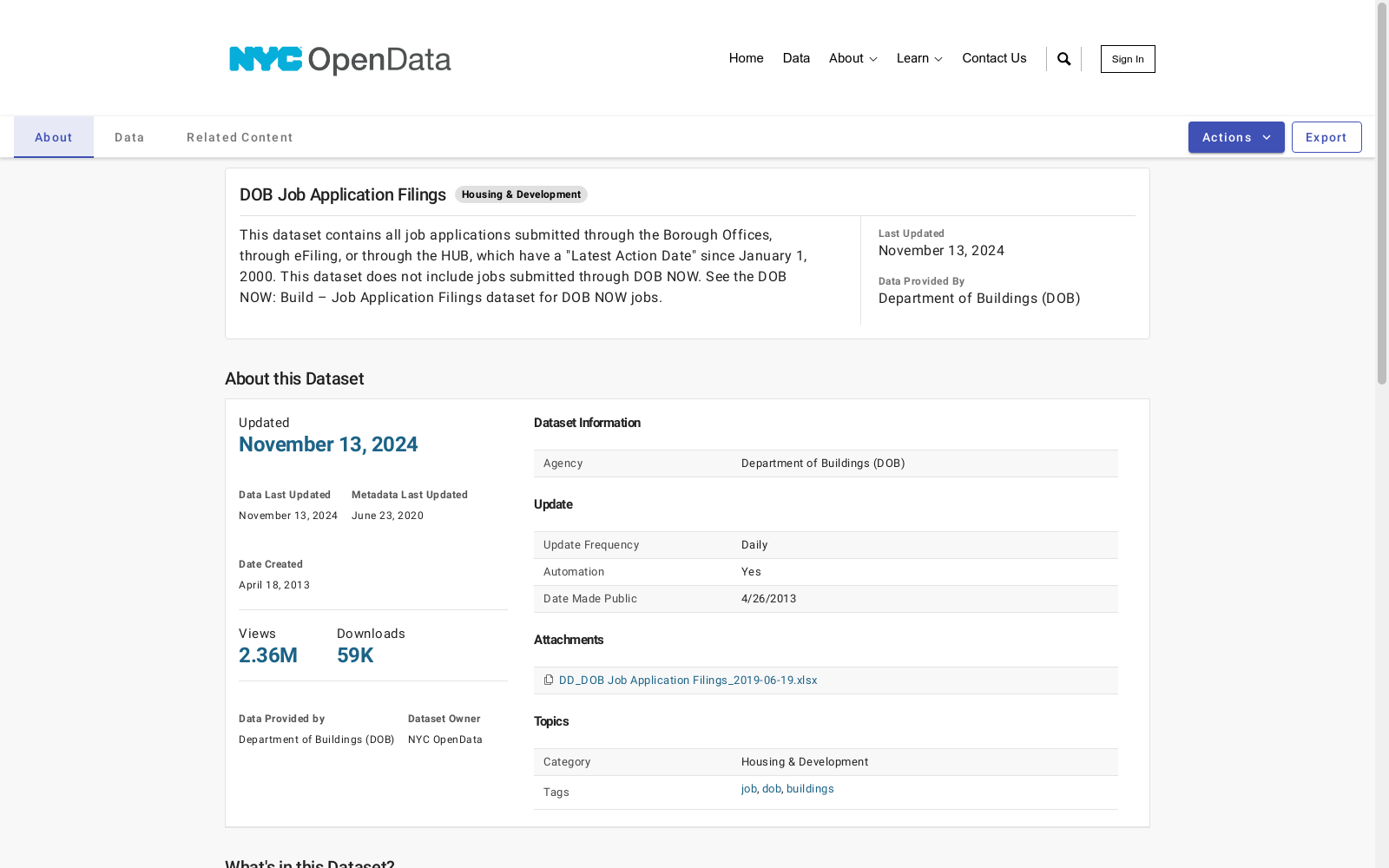Click the page vertical scrollbar thumb
1389x868 pixels.
[1382, 193]
